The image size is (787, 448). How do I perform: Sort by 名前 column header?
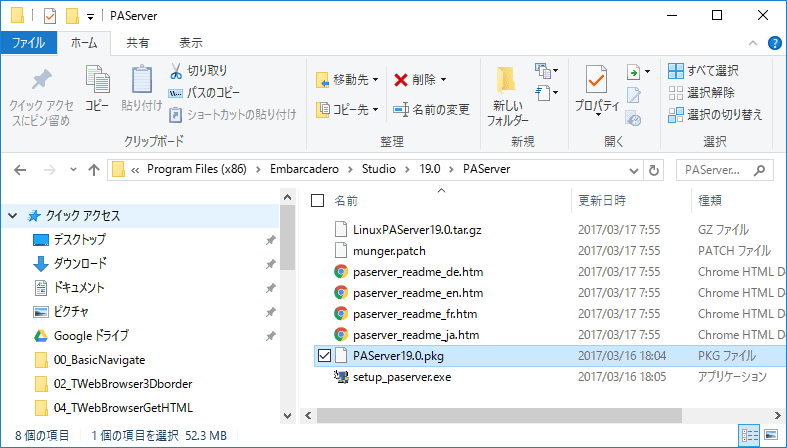(x=346, y=201)
